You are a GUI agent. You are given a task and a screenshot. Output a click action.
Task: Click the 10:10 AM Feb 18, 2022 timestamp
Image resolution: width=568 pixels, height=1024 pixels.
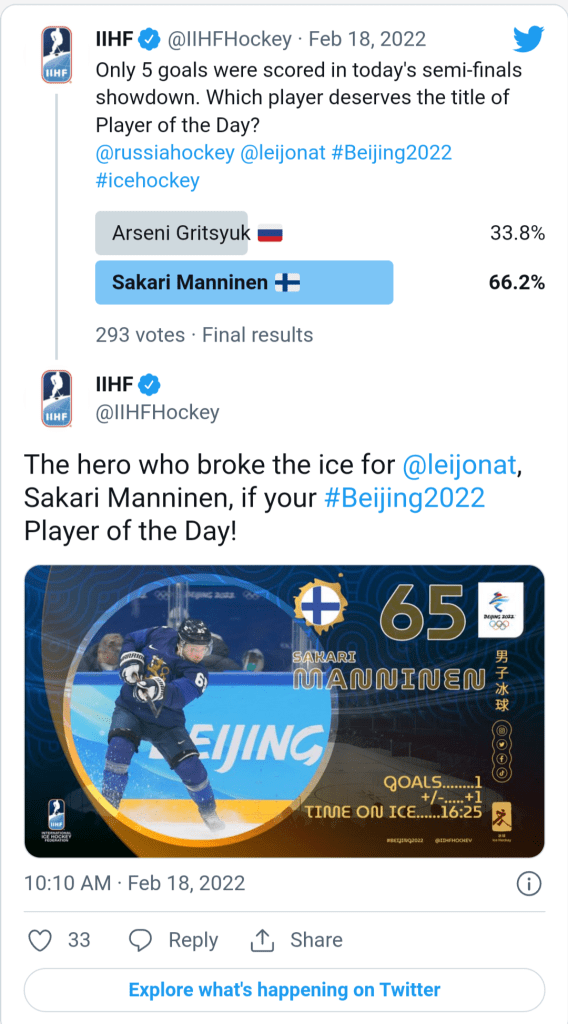(x=134, y=884)
